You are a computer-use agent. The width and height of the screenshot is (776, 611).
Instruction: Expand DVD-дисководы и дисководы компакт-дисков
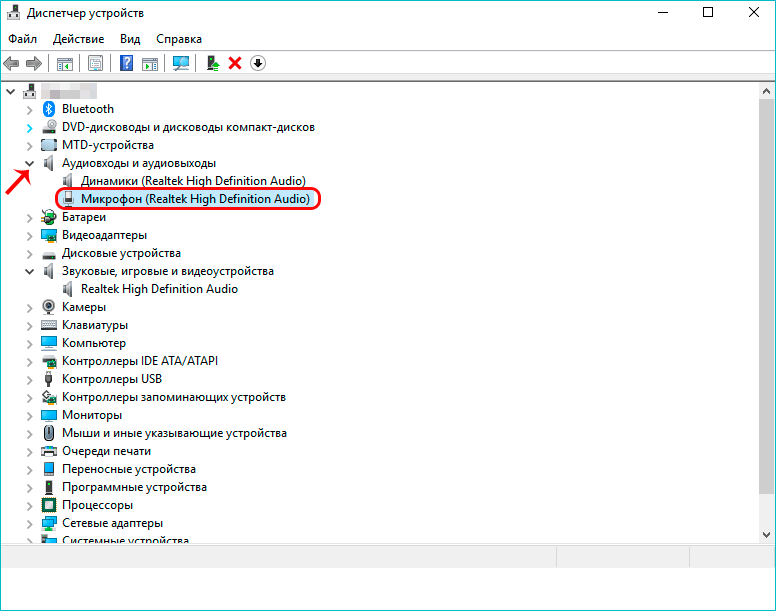click(x=29, y=128)
